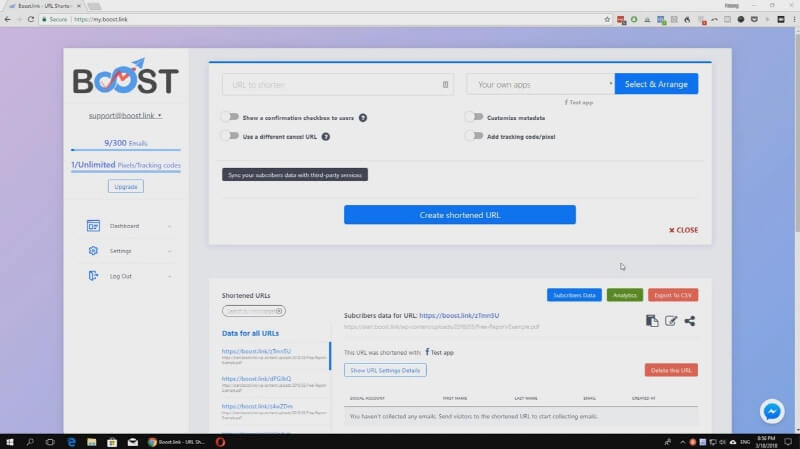Screen dimensions: 800x449
Task: Click the Boost logo
Action: coord(126,77)
